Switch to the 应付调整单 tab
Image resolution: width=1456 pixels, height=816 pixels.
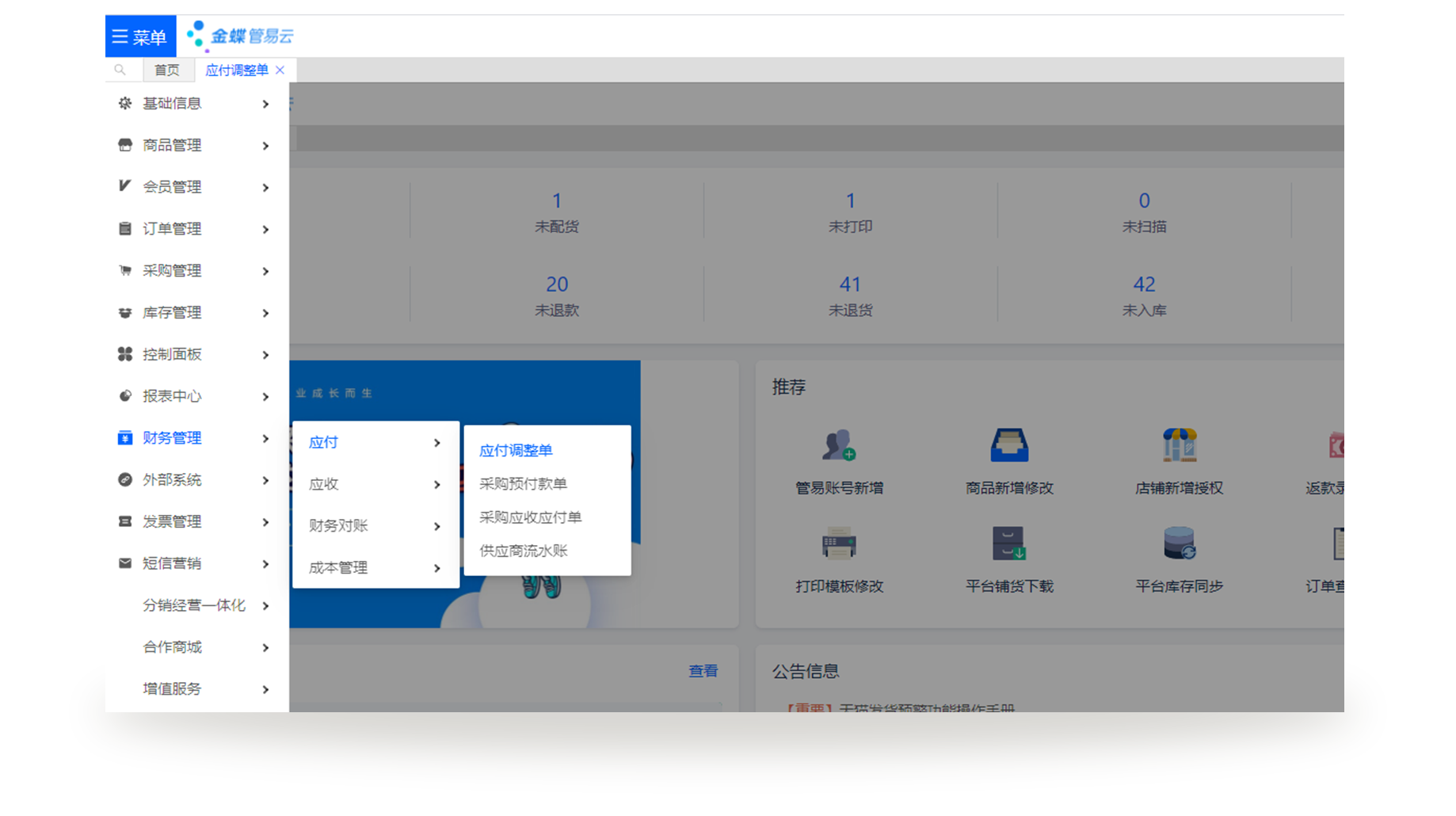[x=236, y=70]
